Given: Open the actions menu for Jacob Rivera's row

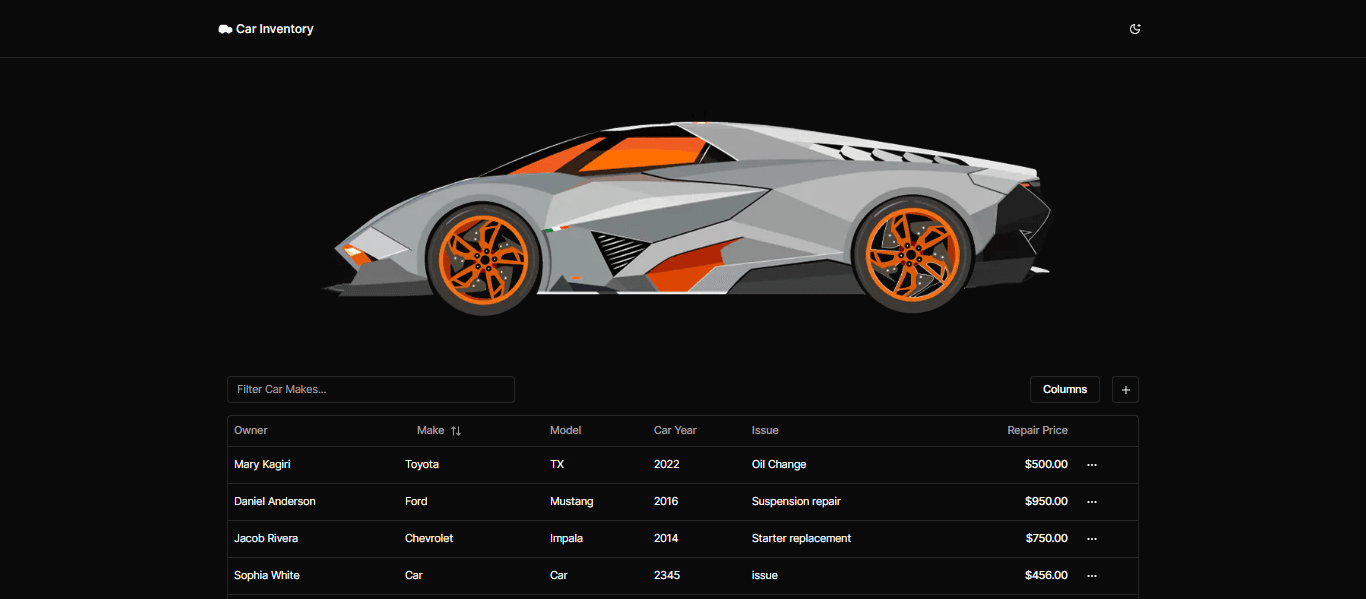Looking at the screenshot, I should point(1091,538).
